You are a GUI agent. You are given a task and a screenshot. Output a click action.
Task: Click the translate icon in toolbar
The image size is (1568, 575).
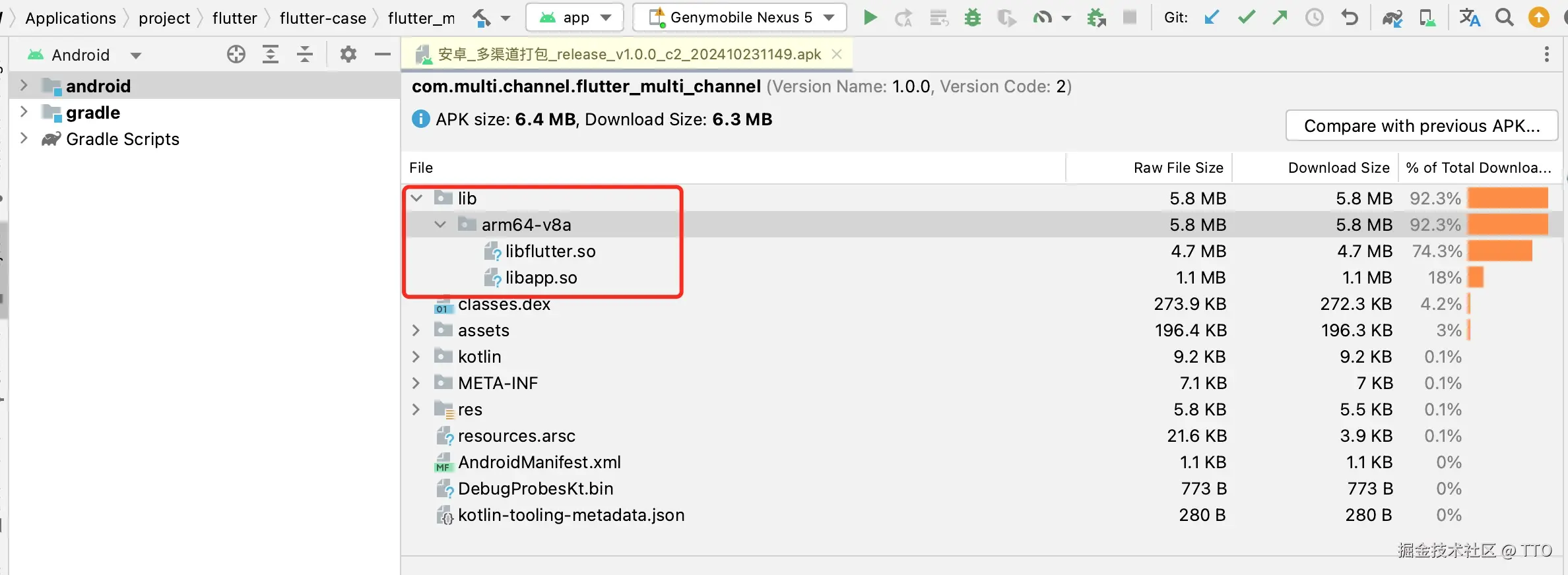click(1470, 18)
